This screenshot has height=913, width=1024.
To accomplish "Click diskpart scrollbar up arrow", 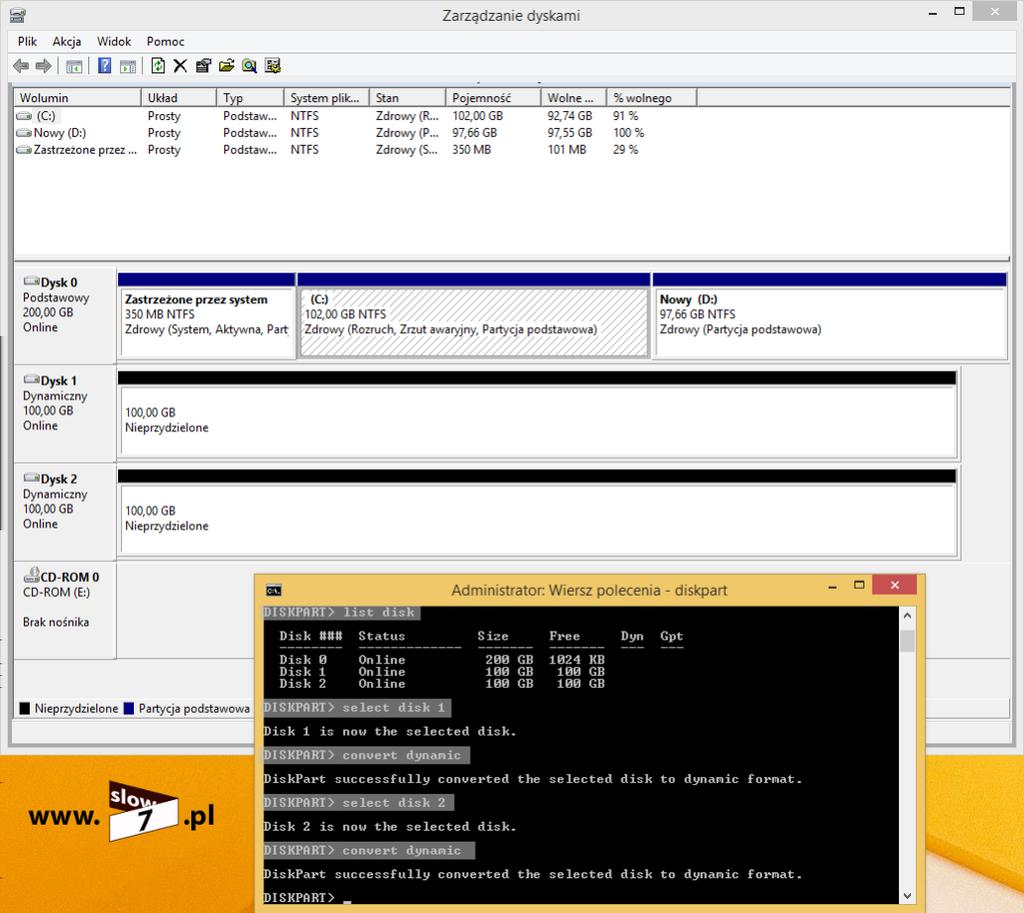I will click(907, 616).
